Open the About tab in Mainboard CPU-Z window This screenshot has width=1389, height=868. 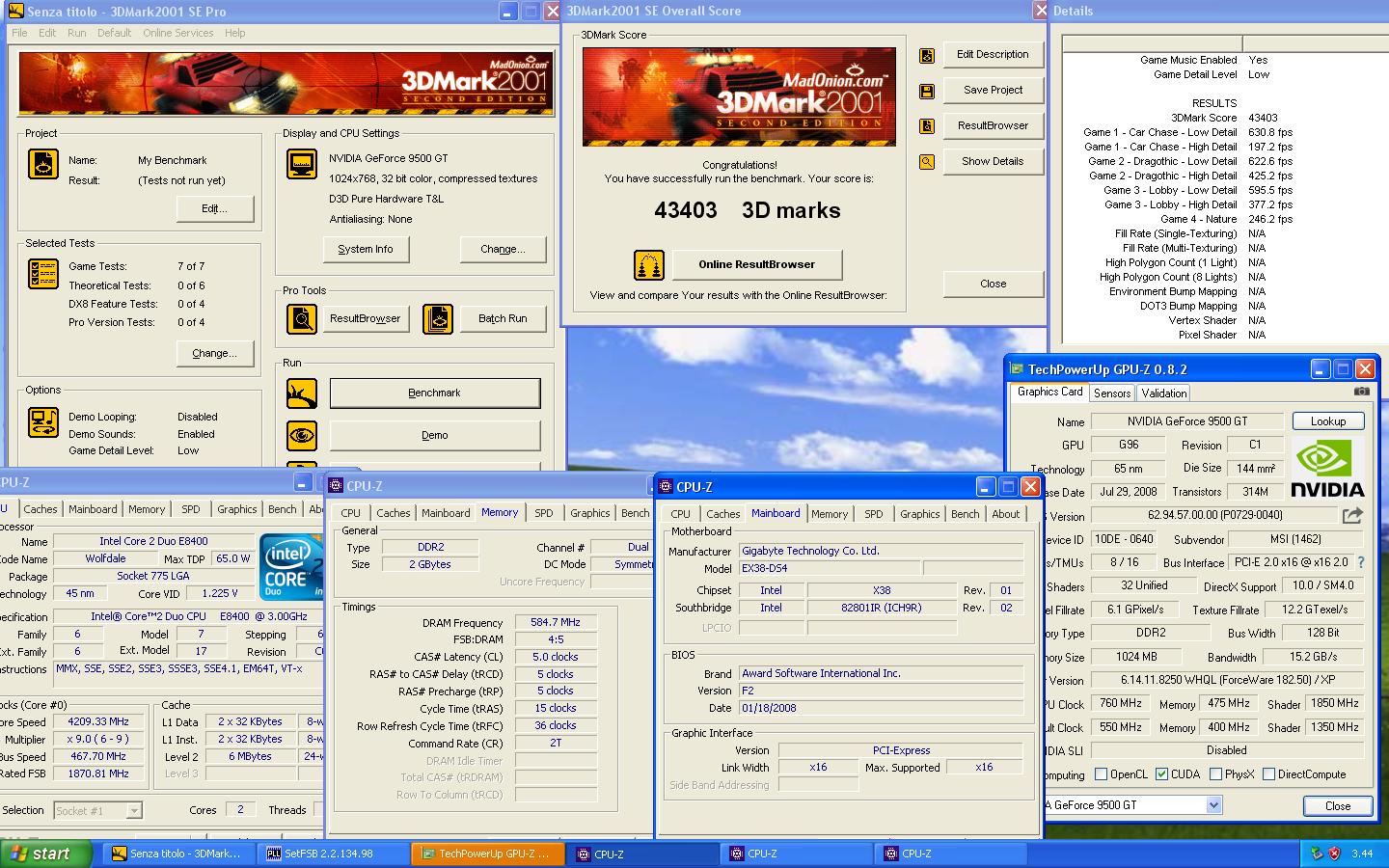coord(1006,514)
